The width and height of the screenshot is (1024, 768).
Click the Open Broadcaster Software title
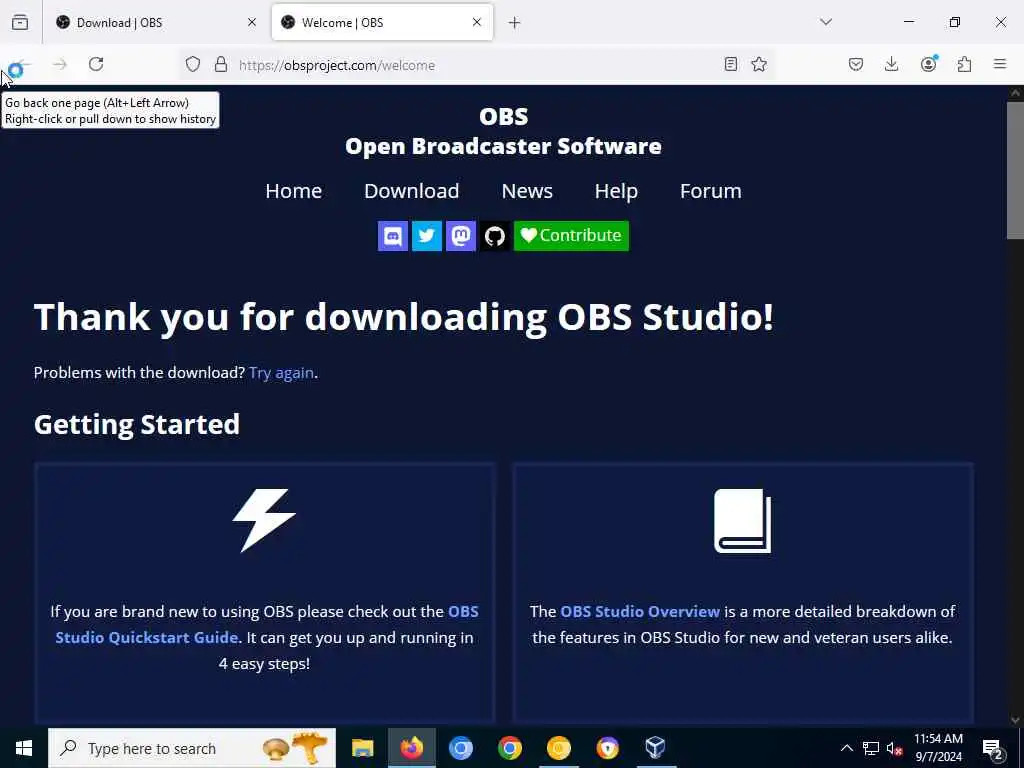point(503,146)
